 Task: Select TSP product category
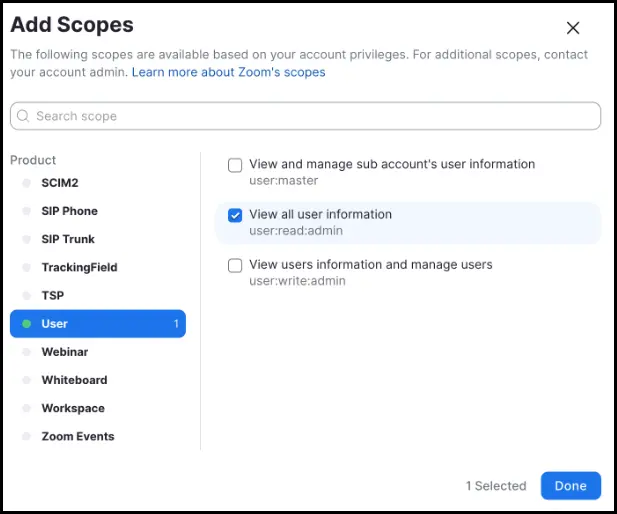(52, 295)
